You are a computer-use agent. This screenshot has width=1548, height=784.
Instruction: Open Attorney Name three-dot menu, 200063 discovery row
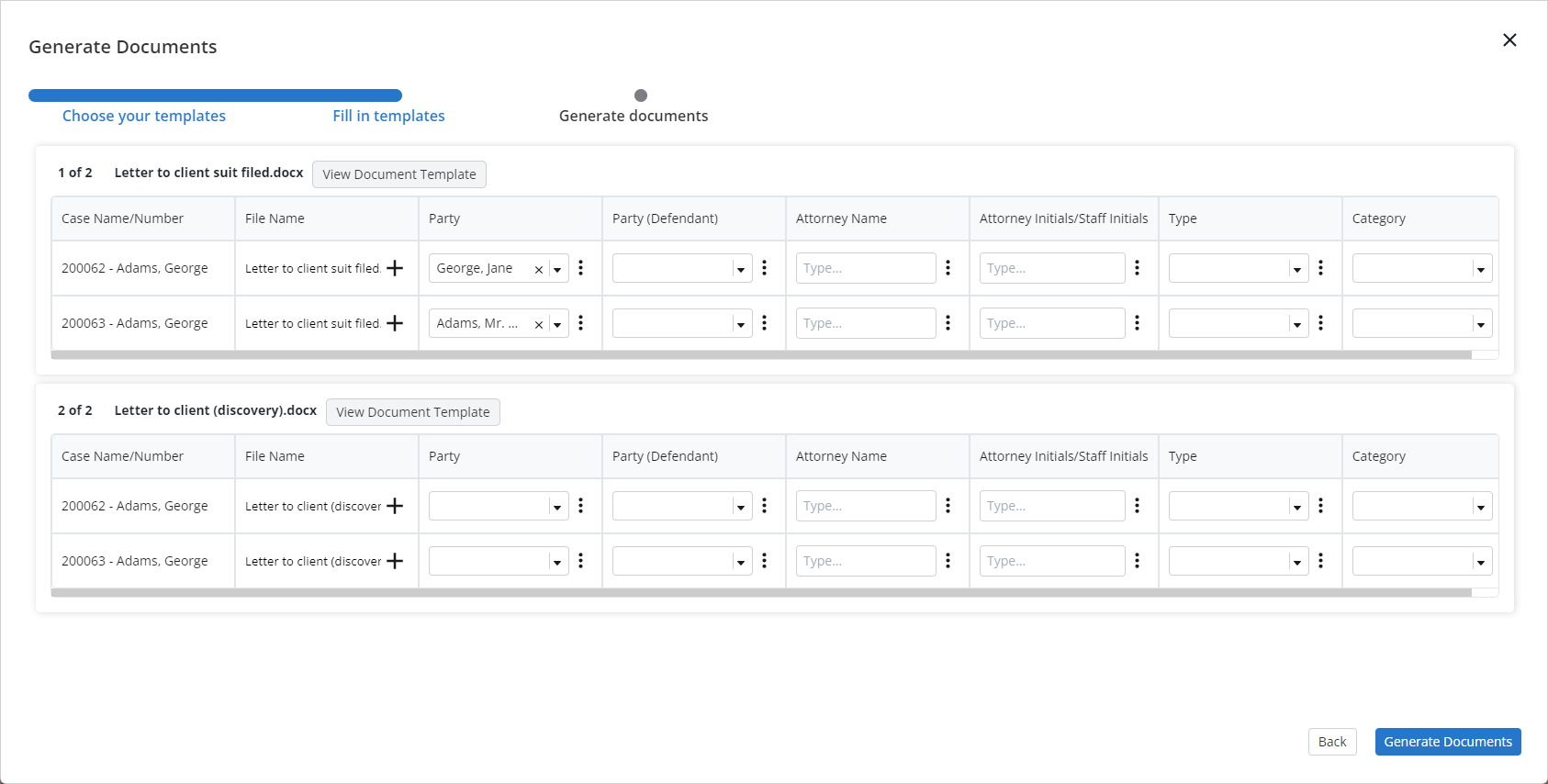(948, 561)
